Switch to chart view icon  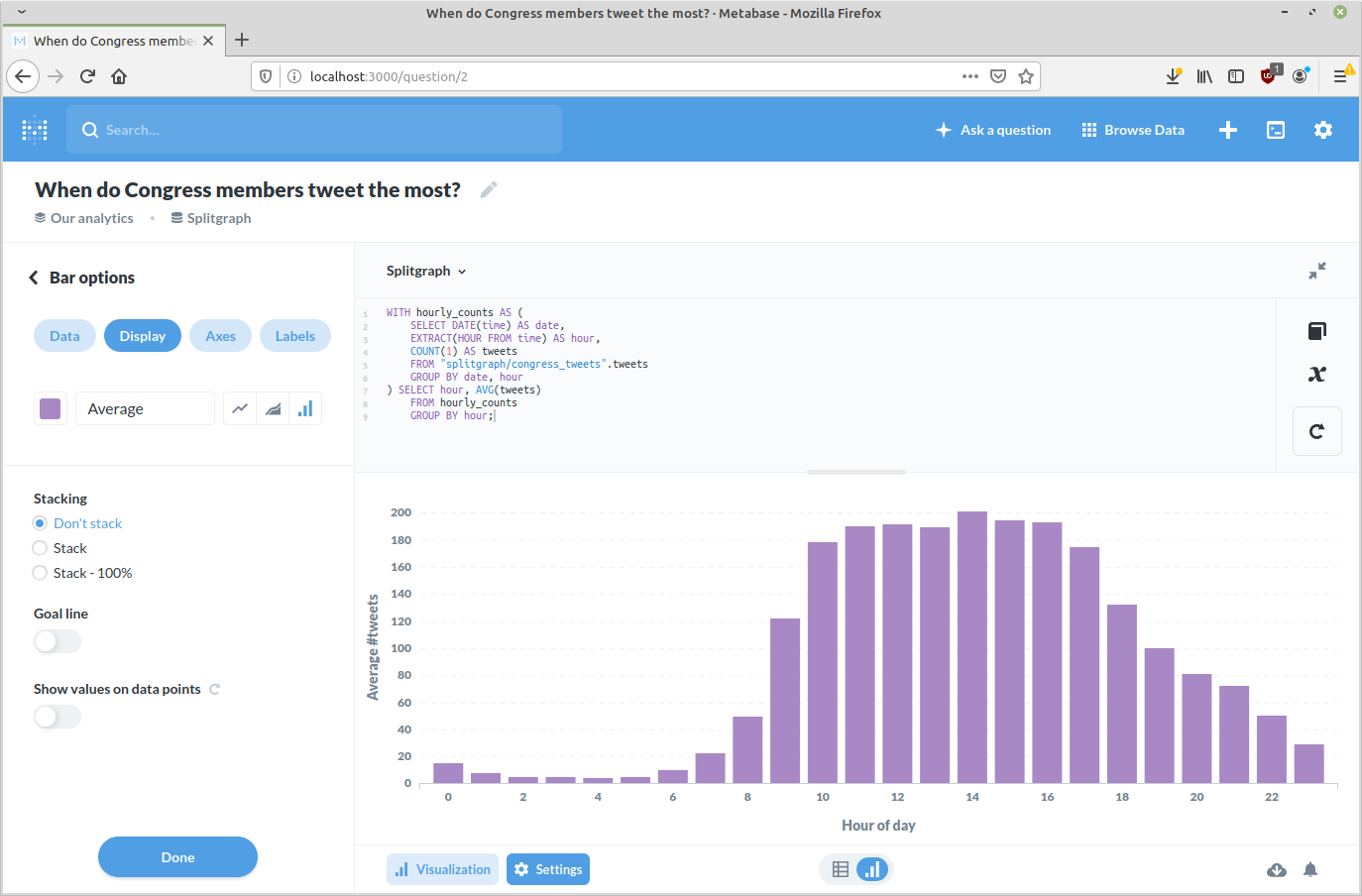(872, 869)
